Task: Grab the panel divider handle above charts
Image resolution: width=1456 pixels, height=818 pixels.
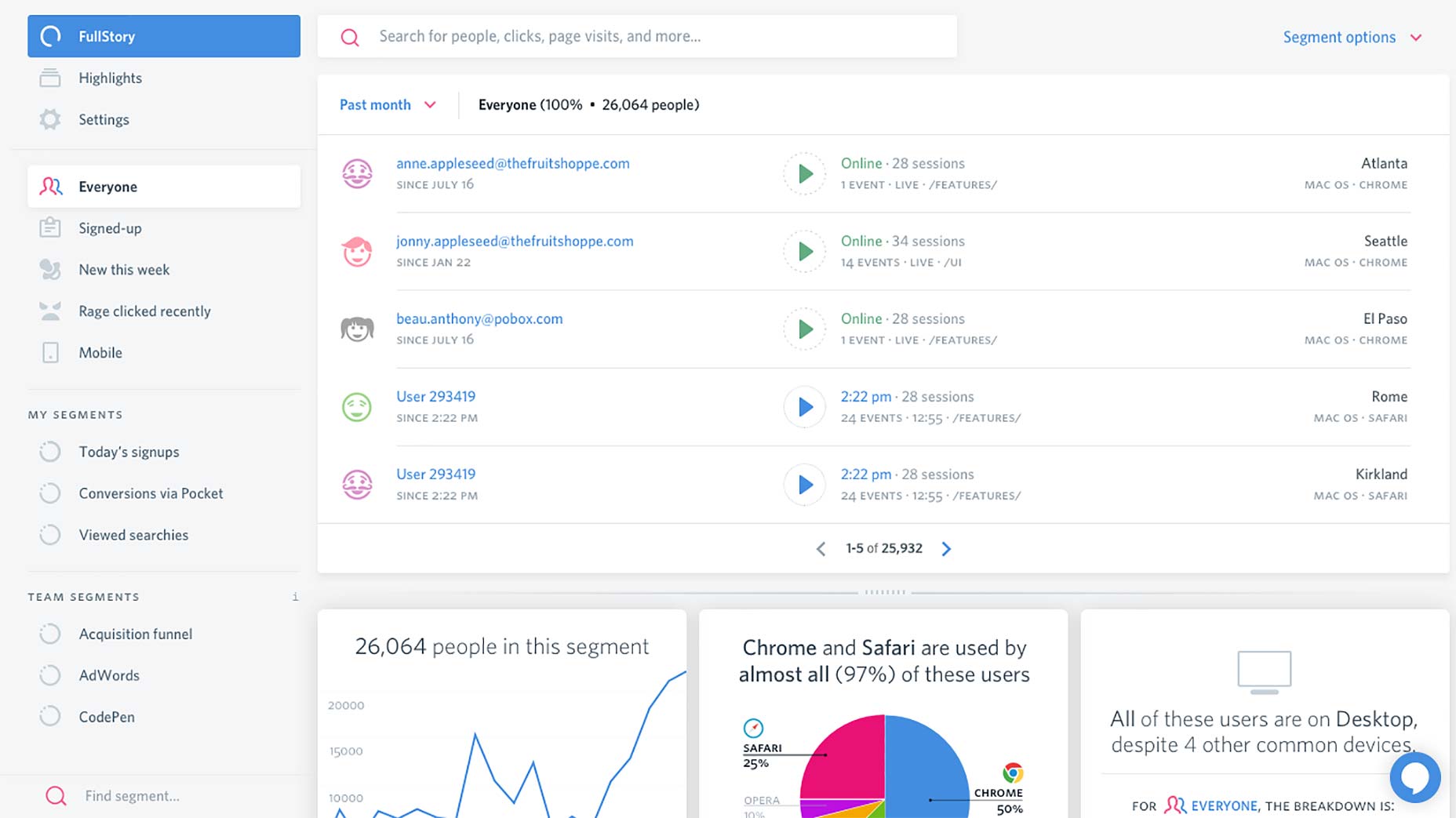Action: pyautogui.click(x=885, y=592)
